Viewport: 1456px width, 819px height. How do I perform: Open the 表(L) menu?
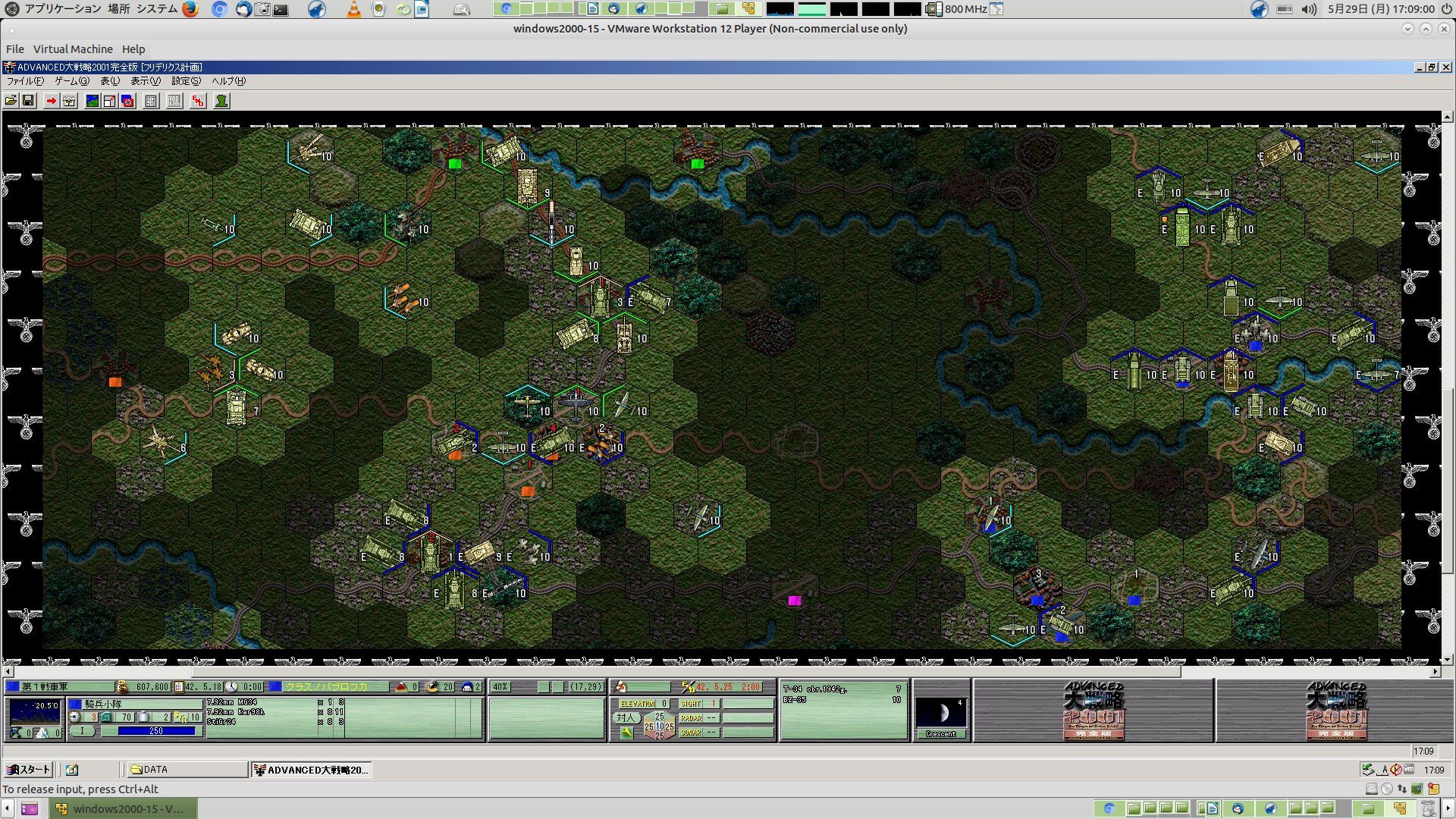coord(110,81)
